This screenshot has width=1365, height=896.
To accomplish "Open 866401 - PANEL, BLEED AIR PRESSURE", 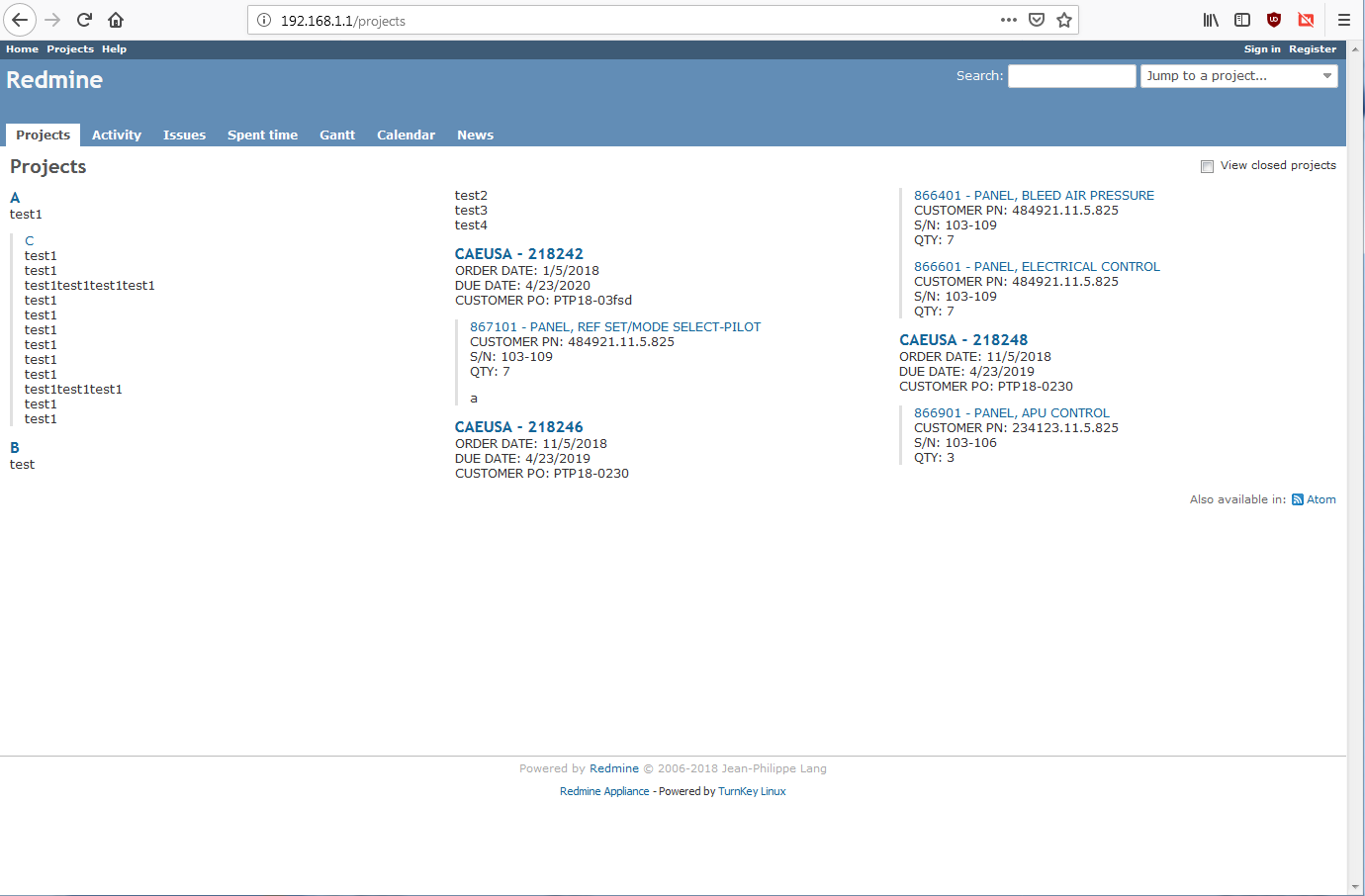I will click(1034, 195).
